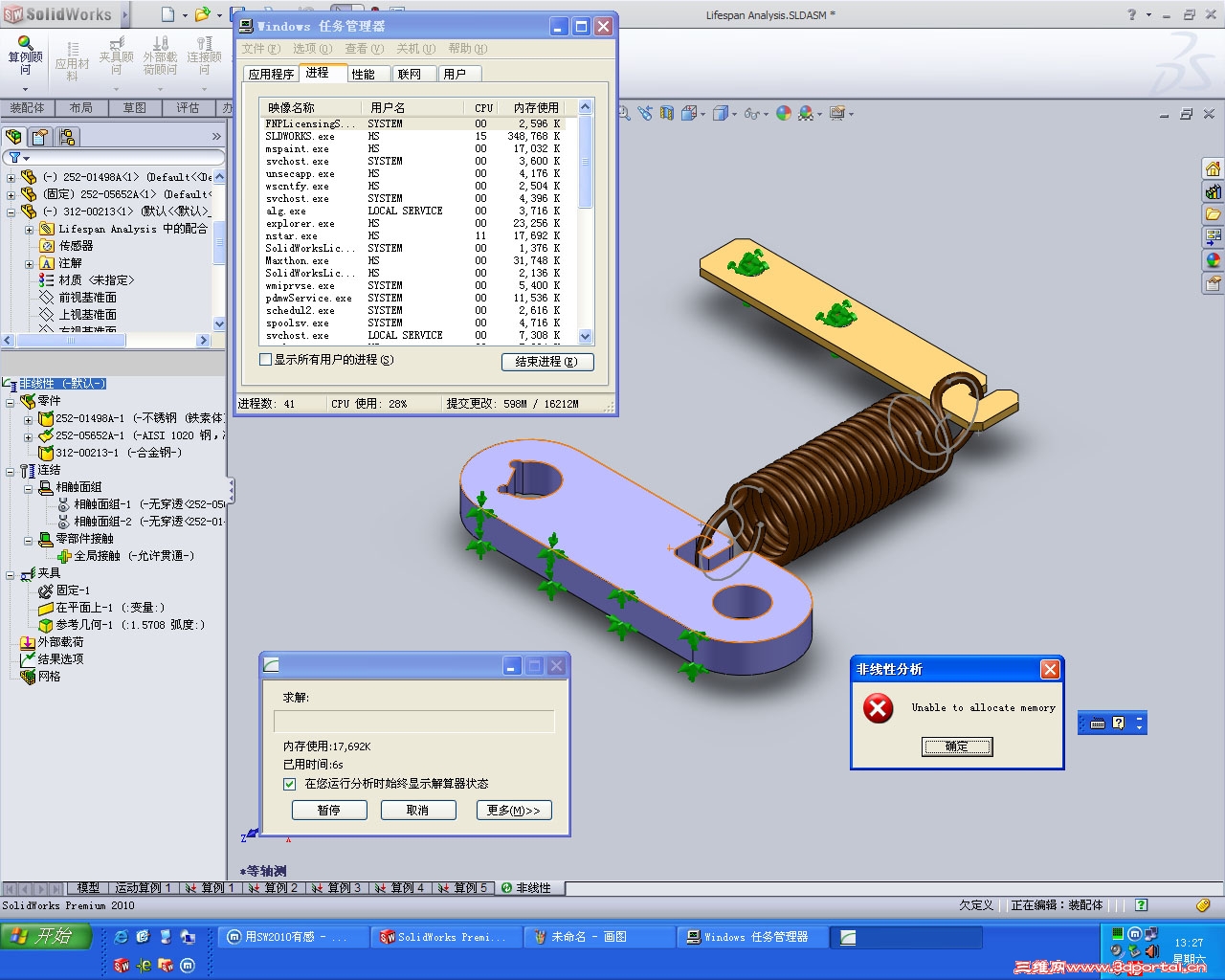The height and width of the screenshot is (980, 1225).
Task: Open the 外部载荷顾问 dropdown arrow
Action: click(x=160, y=90)
